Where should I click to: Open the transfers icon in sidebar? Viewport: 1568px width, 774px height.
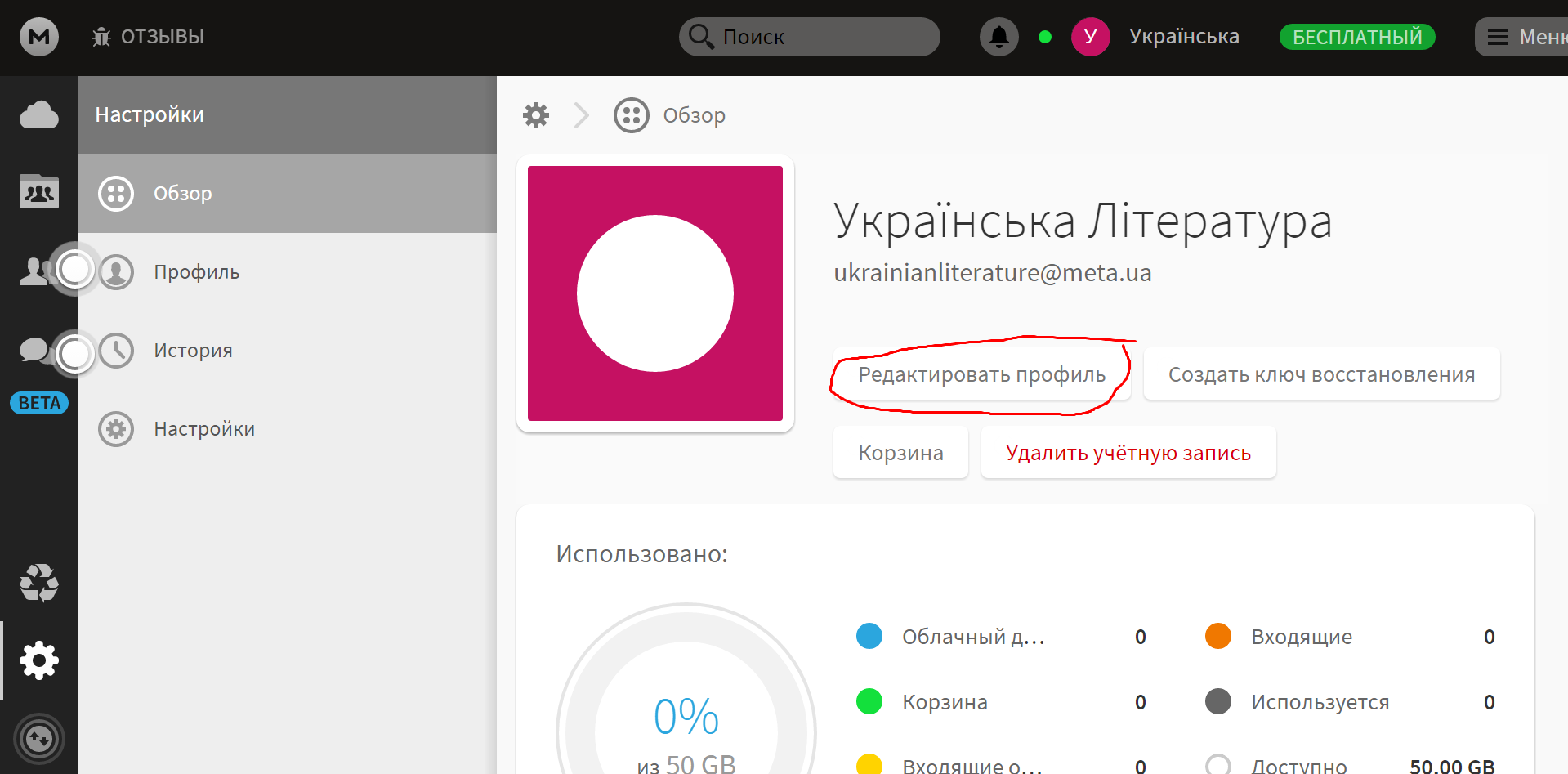tap(39, 739)
